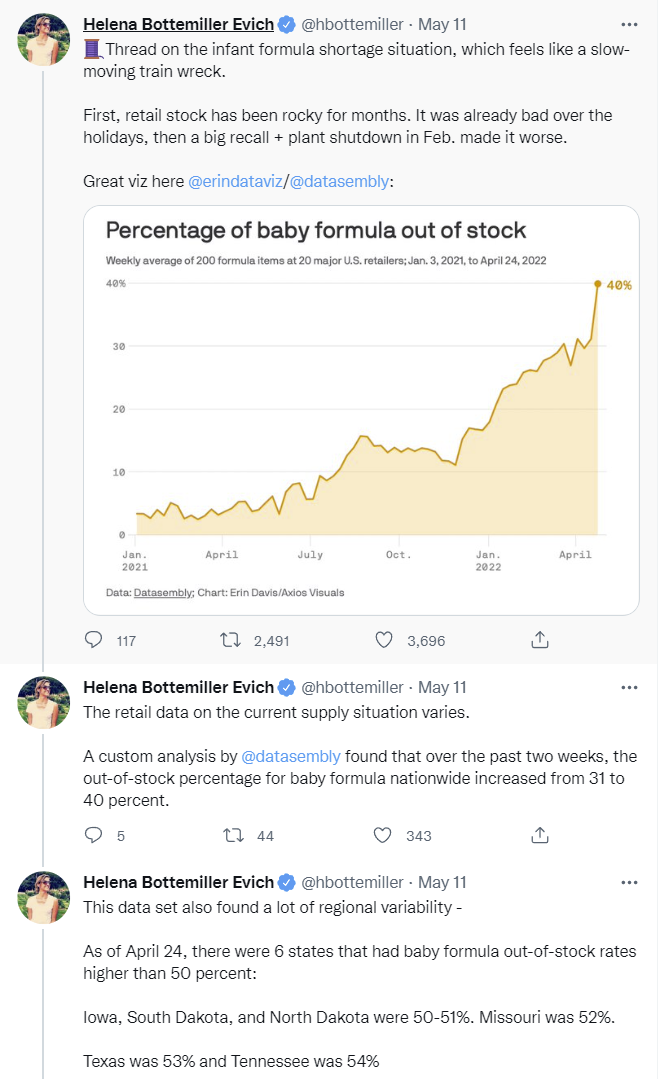Open more options on the second tweet
This screenshot has height=1079, width=663.
629,687
